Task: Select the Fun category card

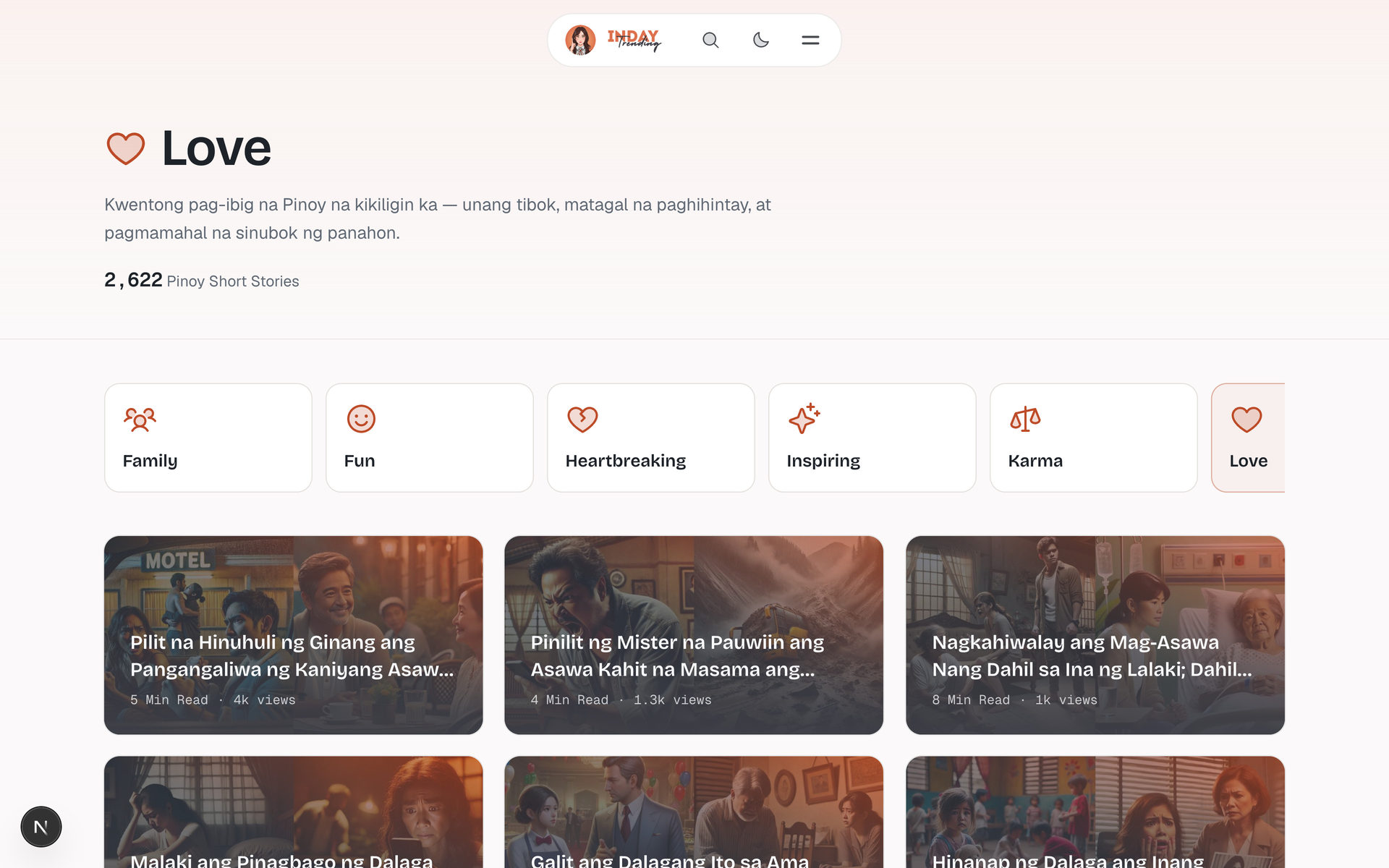Action: pos(430,438)
